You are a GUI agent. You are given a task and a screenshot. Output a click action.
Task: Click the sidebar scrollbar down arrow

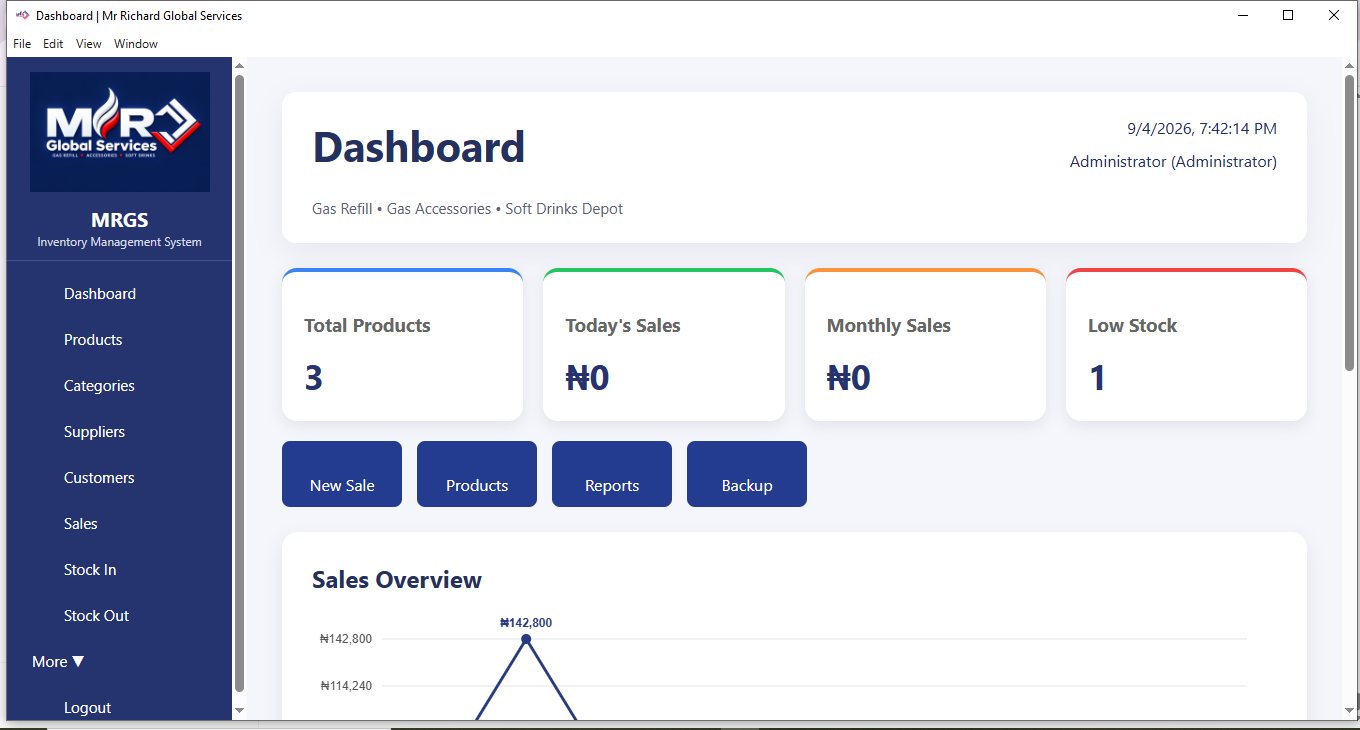click(239, 710)
